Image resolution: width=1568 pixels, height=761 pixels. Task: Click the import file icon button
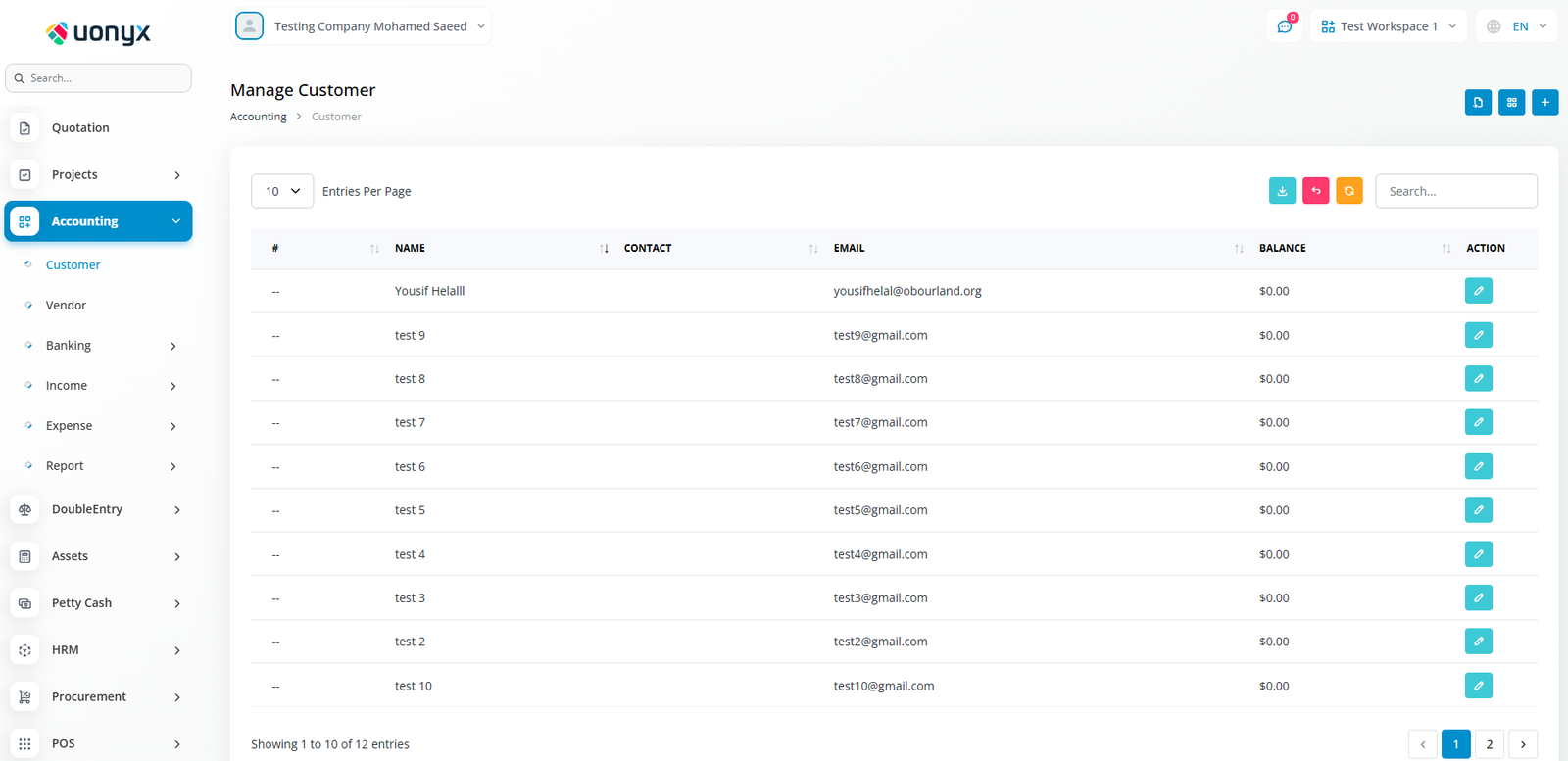[x=1478, y=102]
